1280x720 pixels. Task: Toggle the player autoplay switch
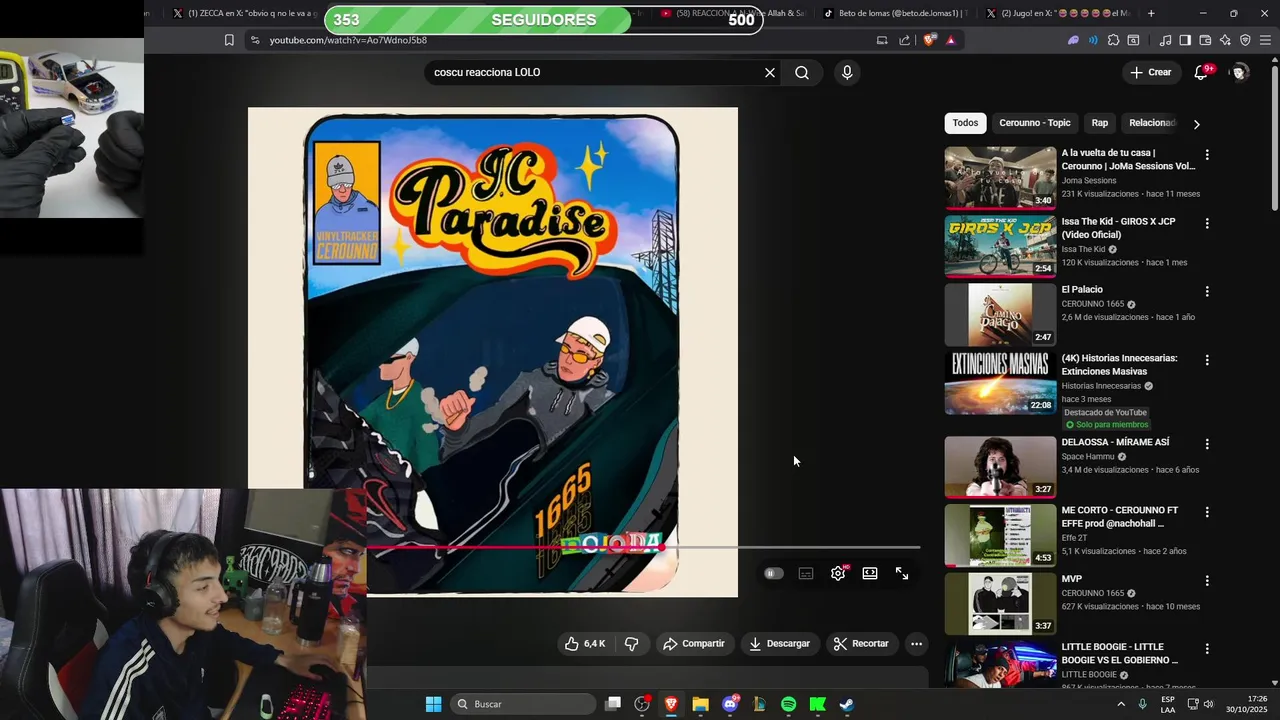pyautogui.click(x=773, y=574)
